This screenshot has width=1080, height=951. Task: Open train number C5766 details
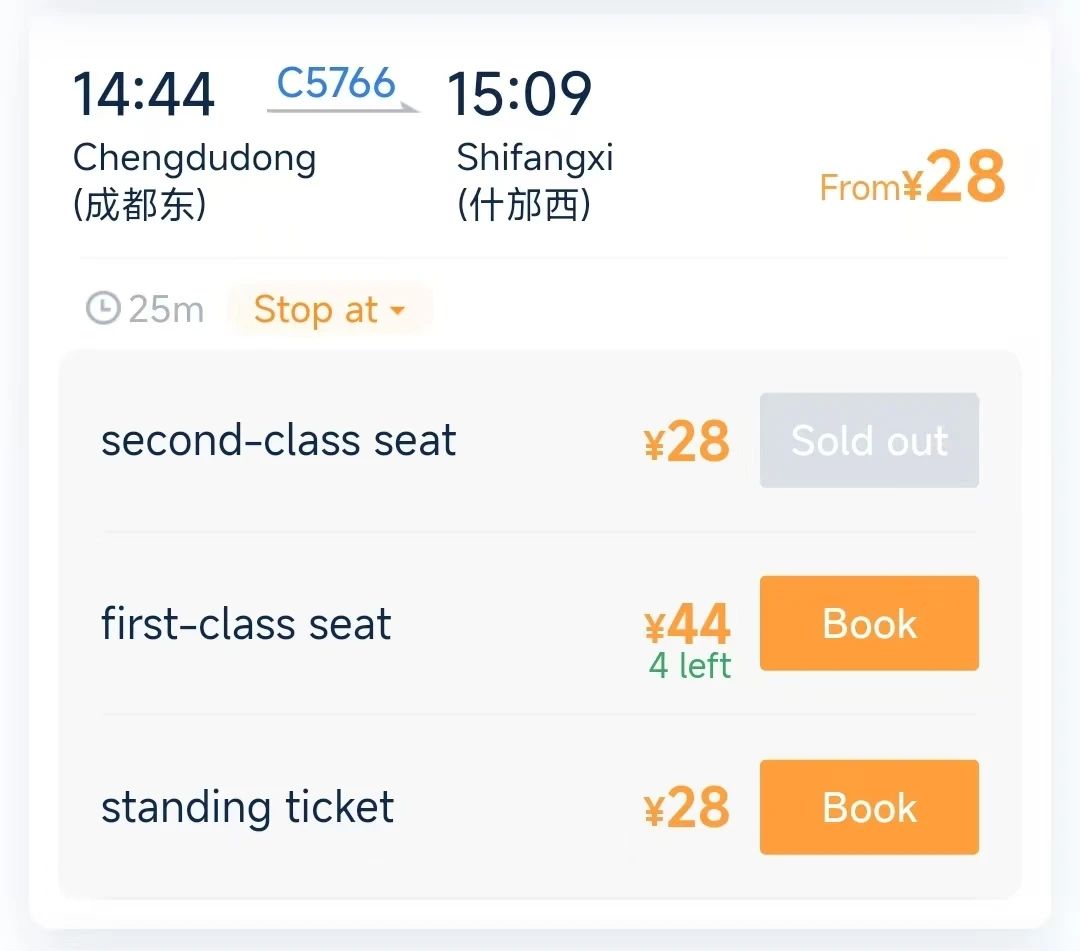coord(336,83)
